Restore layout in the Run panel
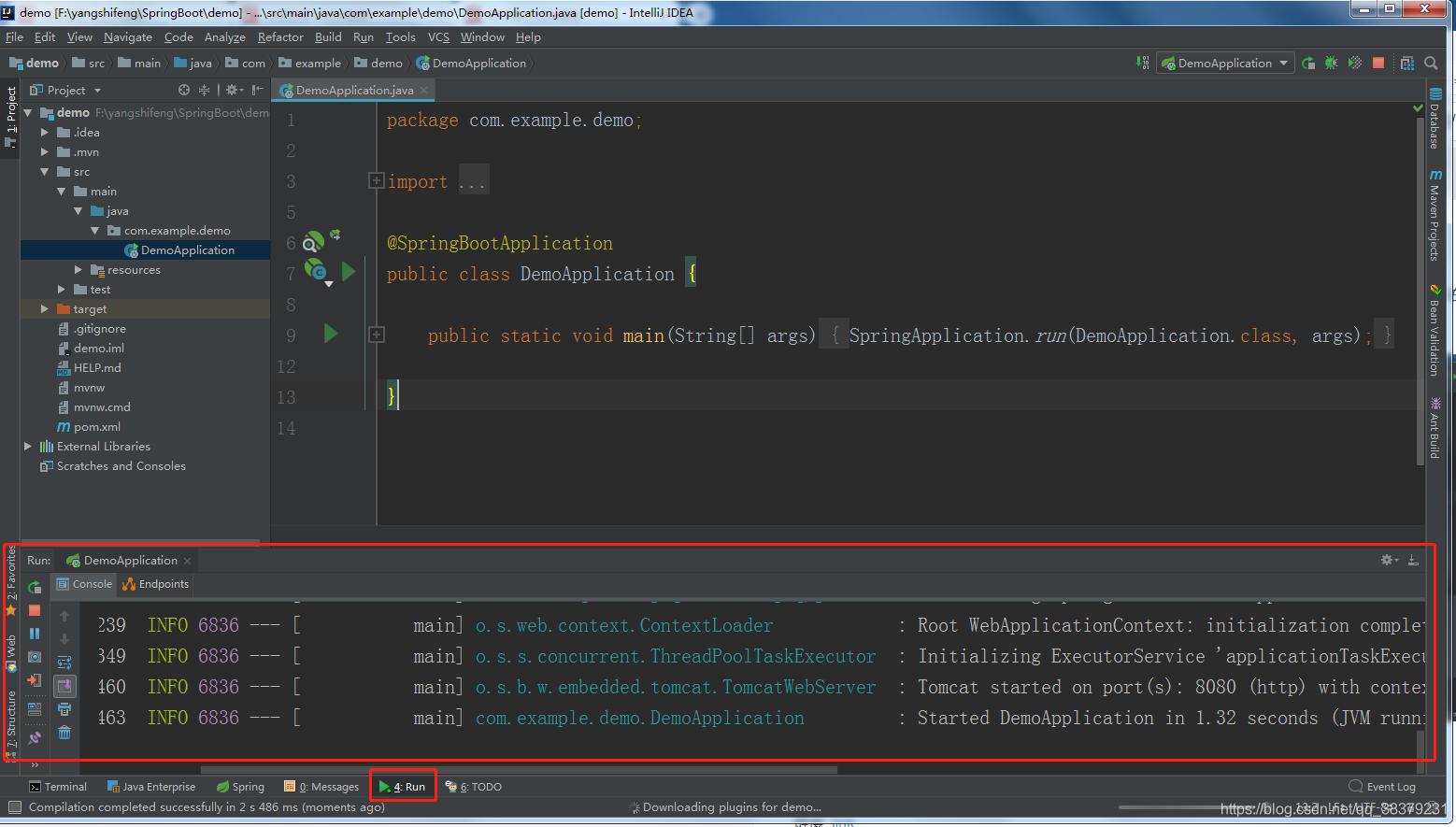1456x827 pixels. click(35, 709)
